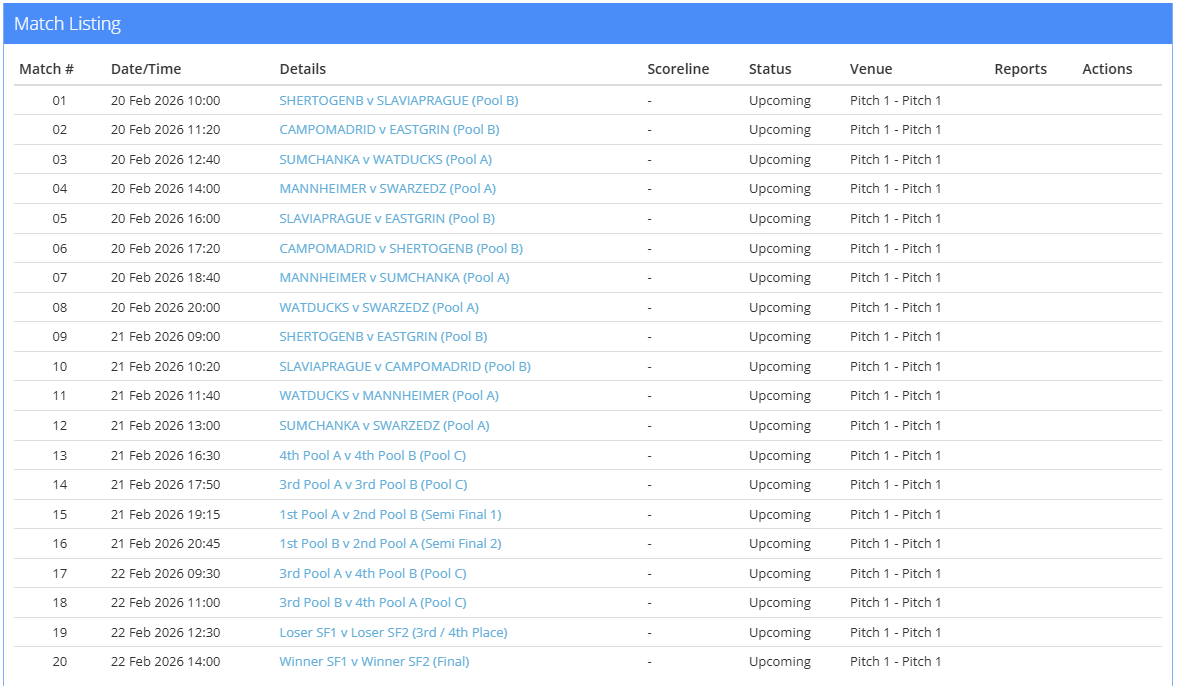Click the Date/Time column header
Image resolution: width=1180 pixels, height=686 pixels.
pyautogui.click(x=146, y=69)
